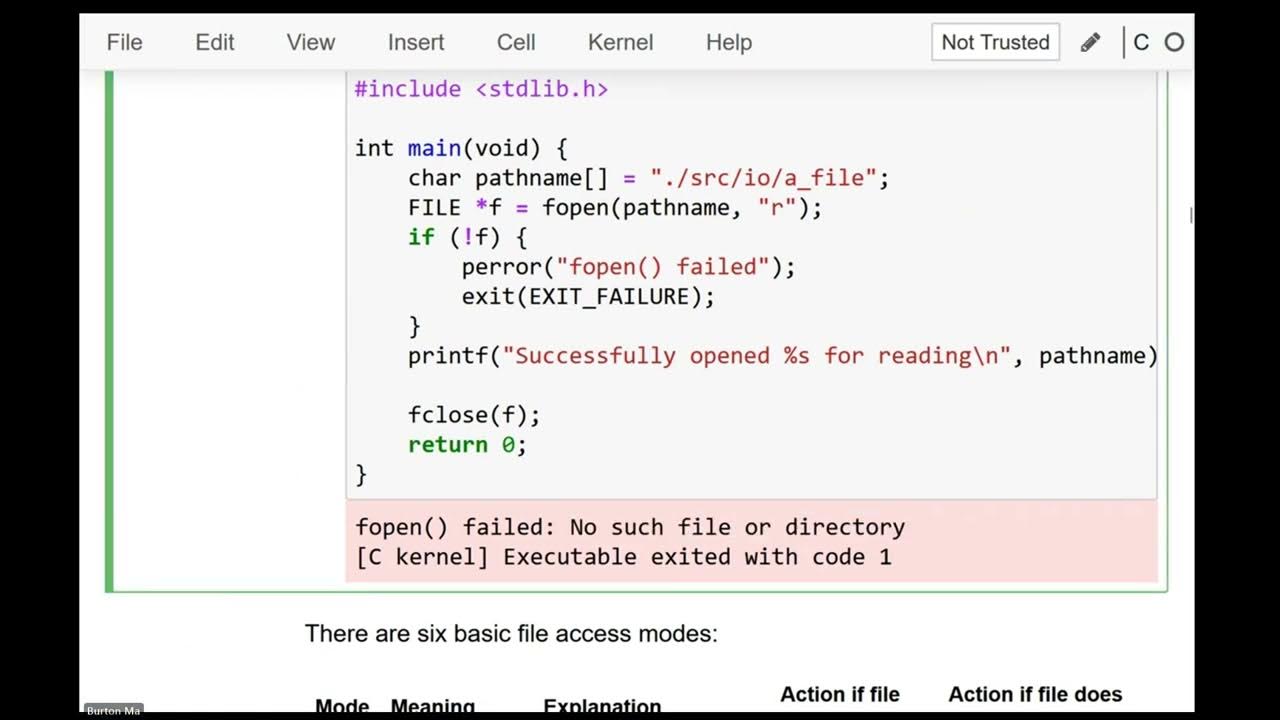1280x720 pixels.
Task: Click the Burton Ma name label
Action: 112,711
